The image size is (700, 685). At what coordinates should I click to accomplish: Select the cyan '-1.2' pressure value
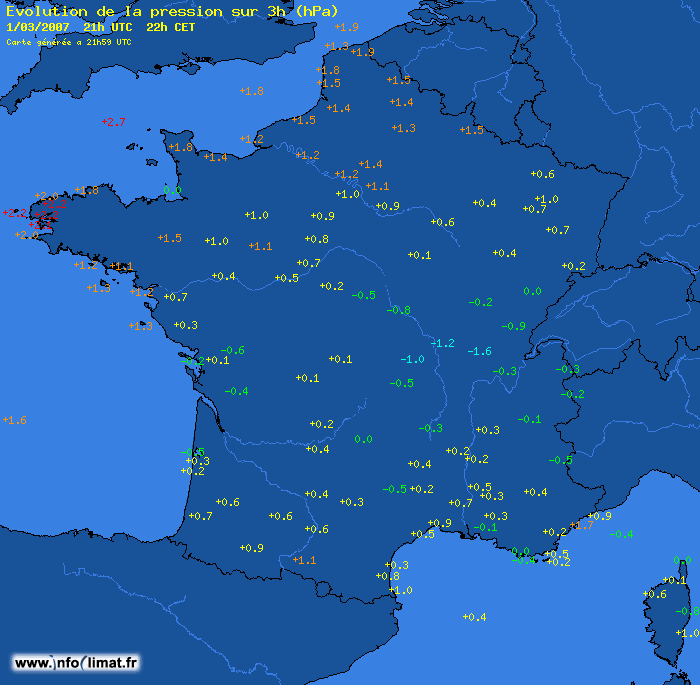coord(442,343)
